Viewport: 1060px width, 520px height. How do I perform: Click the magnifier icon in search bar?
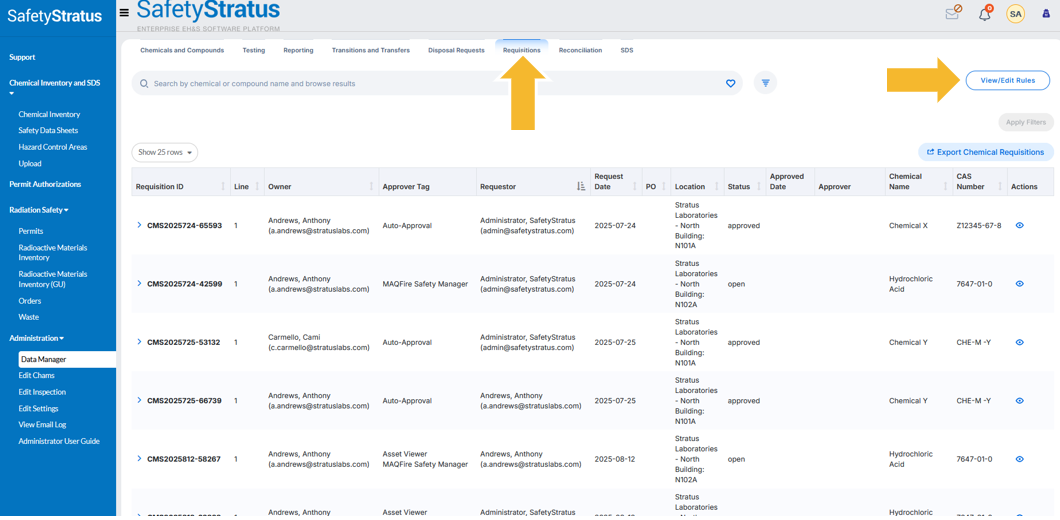pos(144,84)
